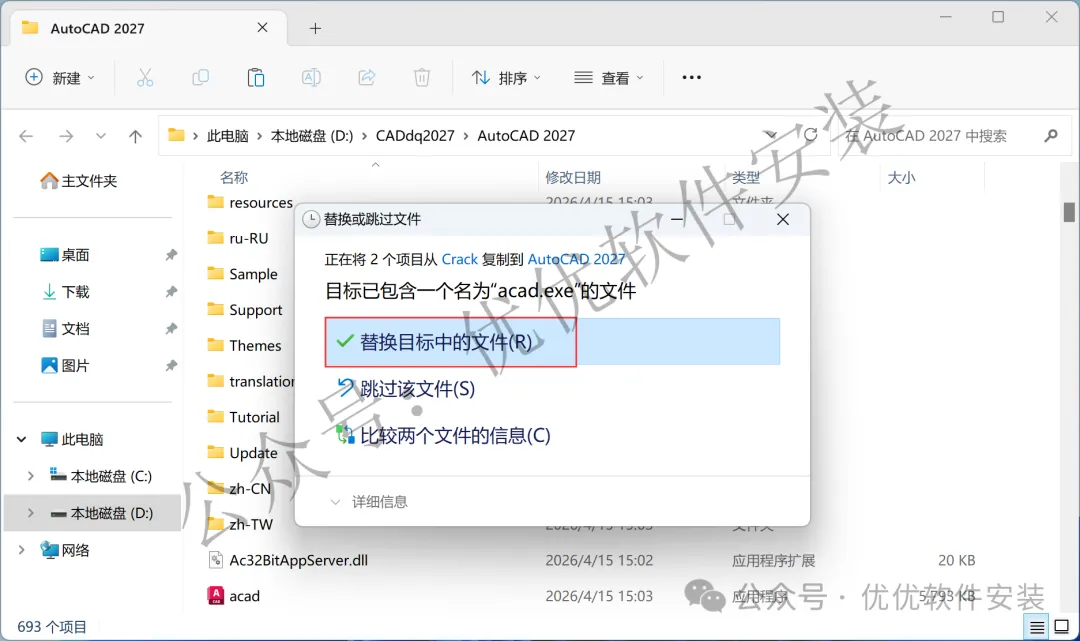Unpin 文档 via its pin icon

pyautogui.click(x=171, y=328)
